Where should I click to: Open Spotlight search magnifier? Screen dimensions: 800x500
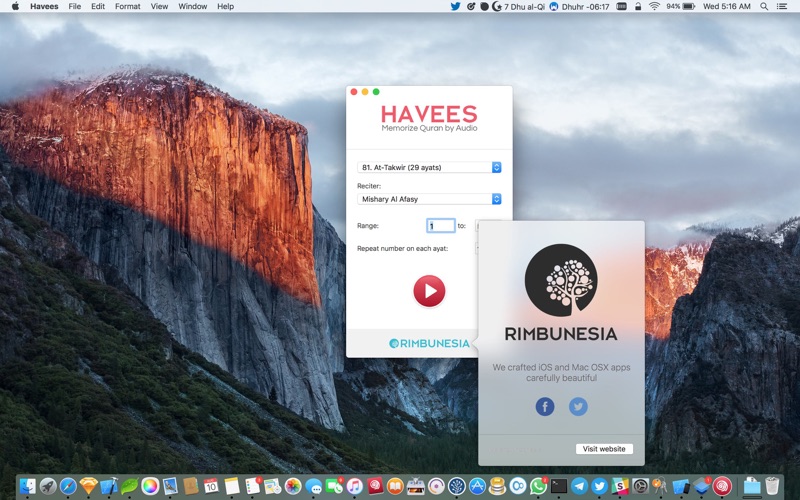(764, 6)
